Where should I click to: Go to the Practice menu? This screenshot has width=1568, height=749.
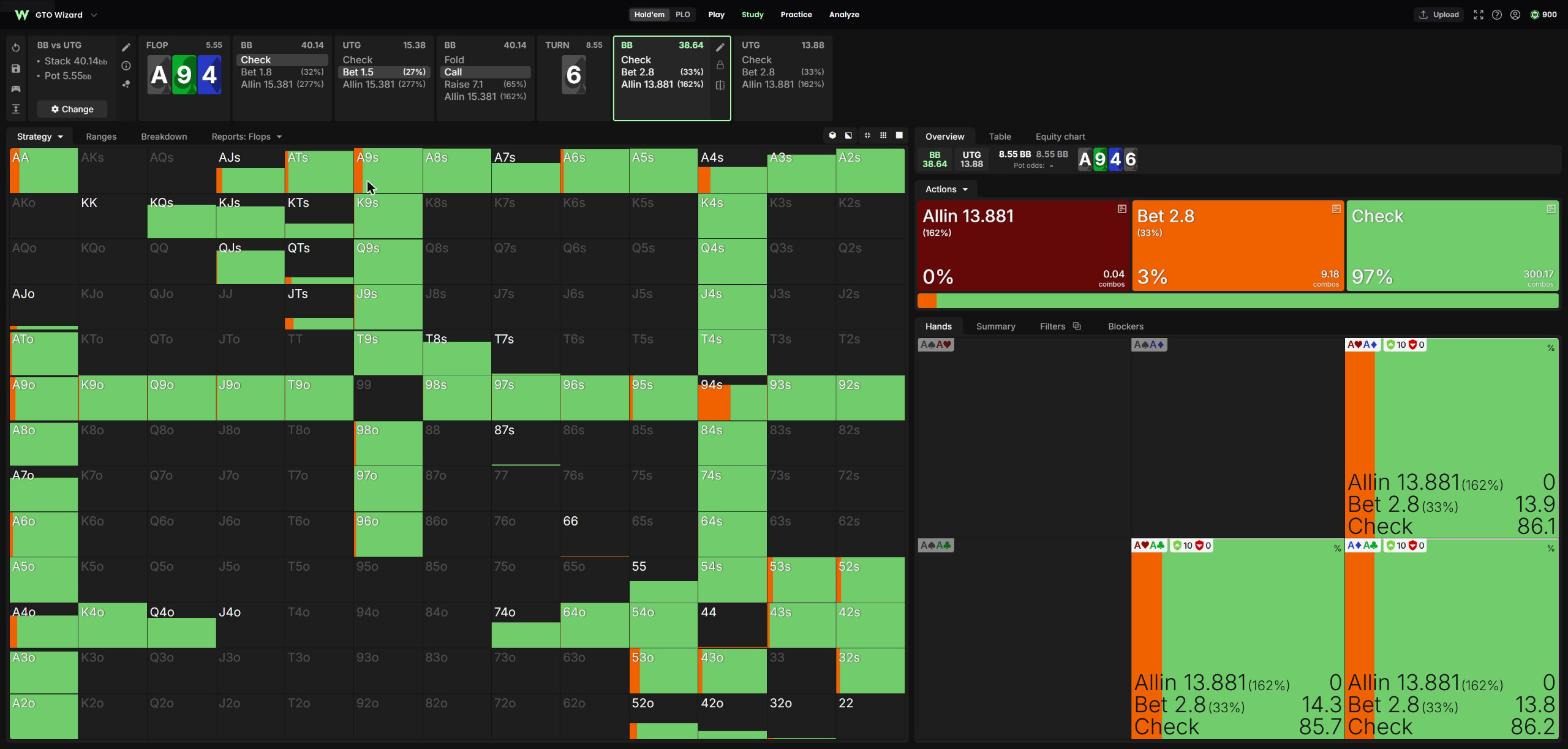click(796, 15)
